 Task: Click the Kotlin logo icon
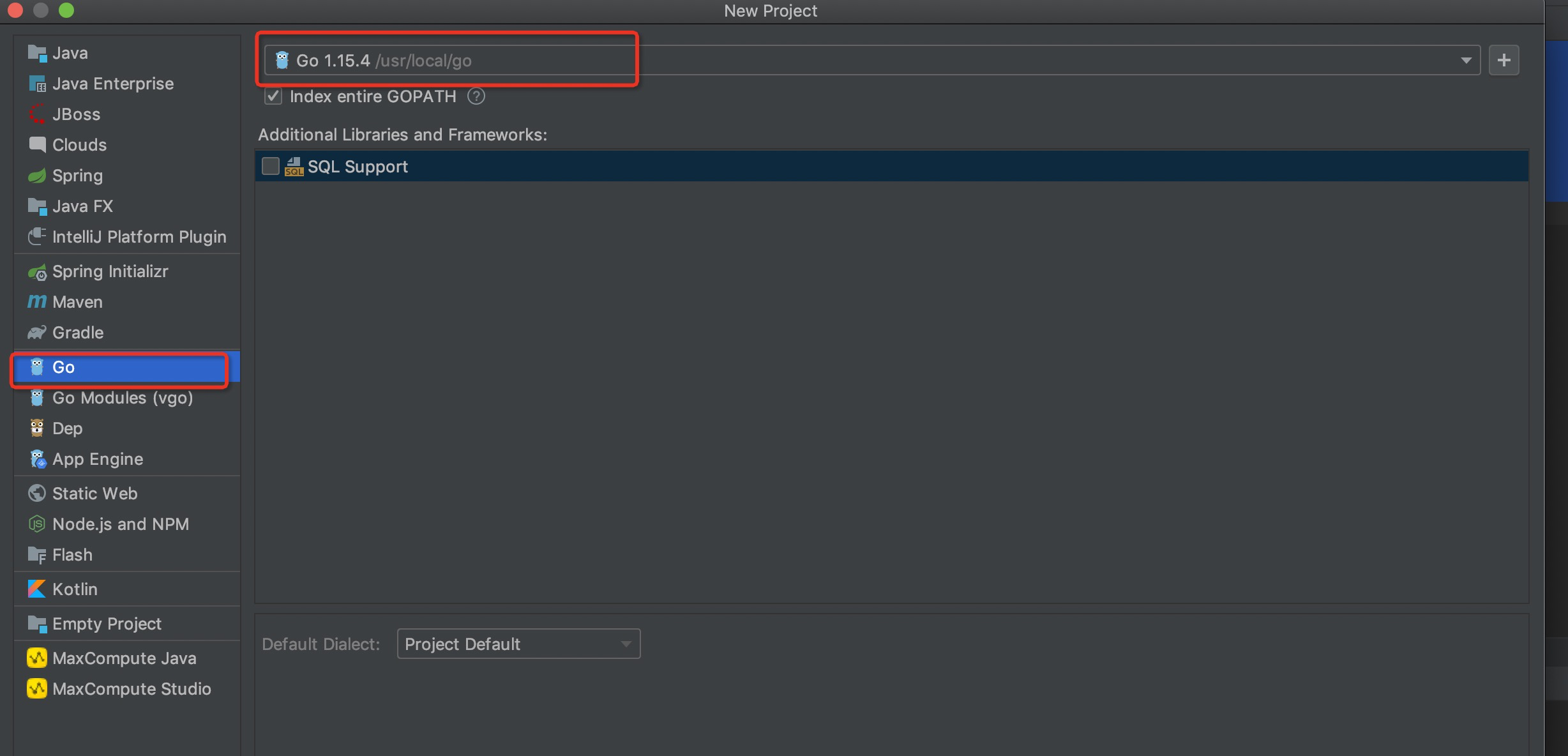pyautogui.click(x=37, y=589)
